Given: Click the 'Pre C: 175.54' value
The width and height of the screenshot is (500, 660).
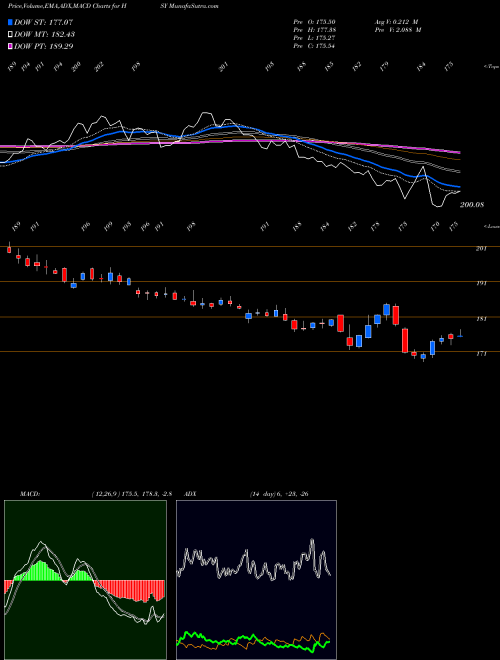Looking at the screenshot, I should click(x=314, y=46).
